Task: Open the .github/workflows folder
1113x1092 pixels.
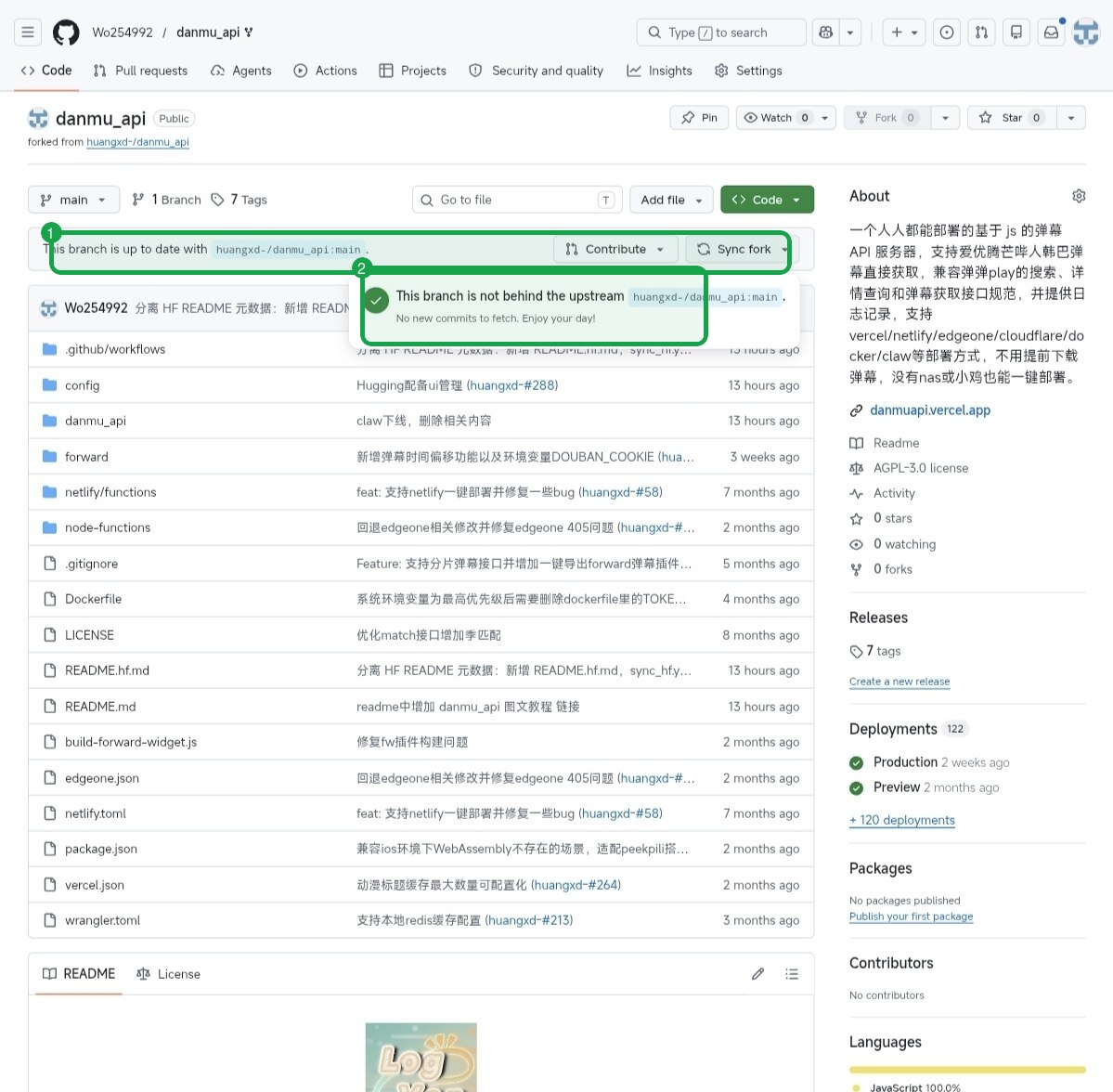Action: coord(115,348)
